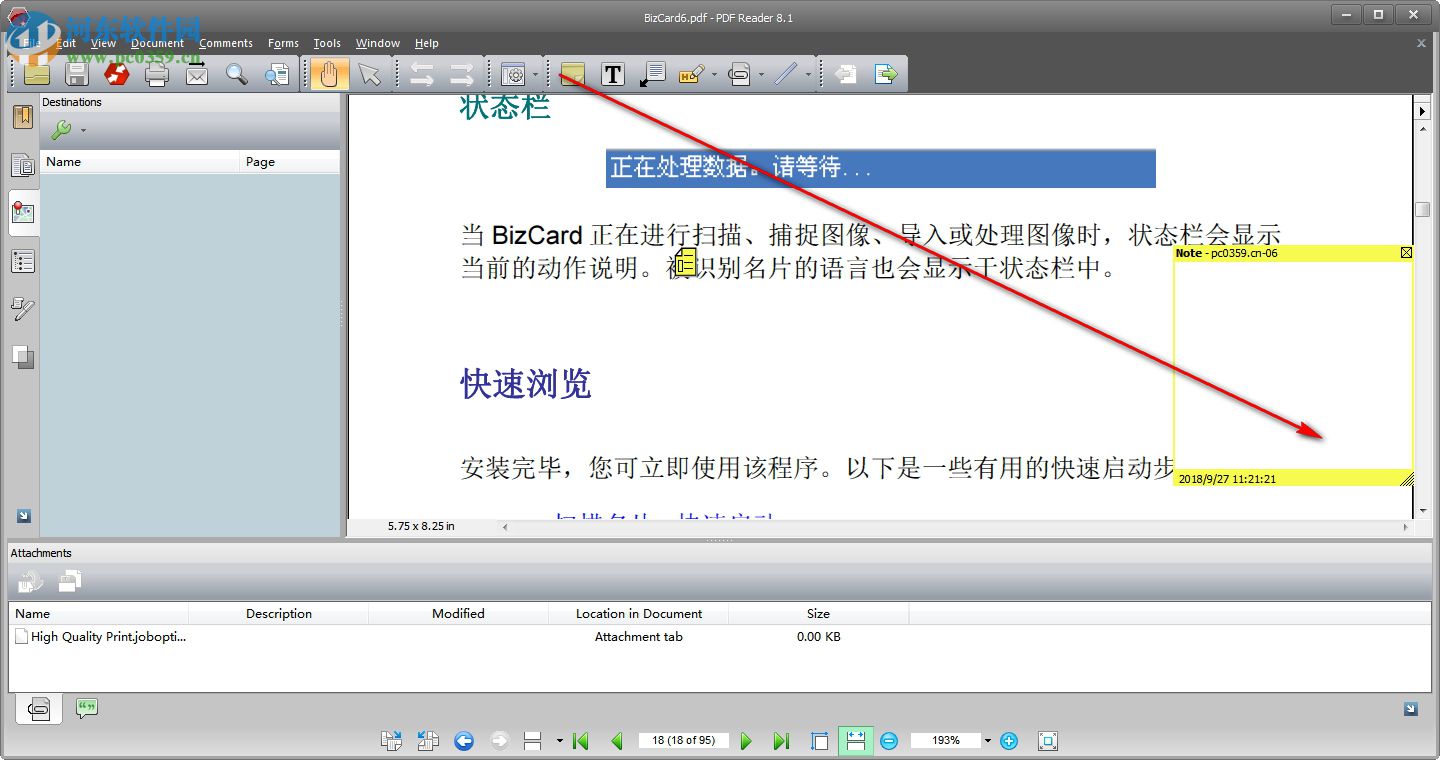Click the page number field

684,741
